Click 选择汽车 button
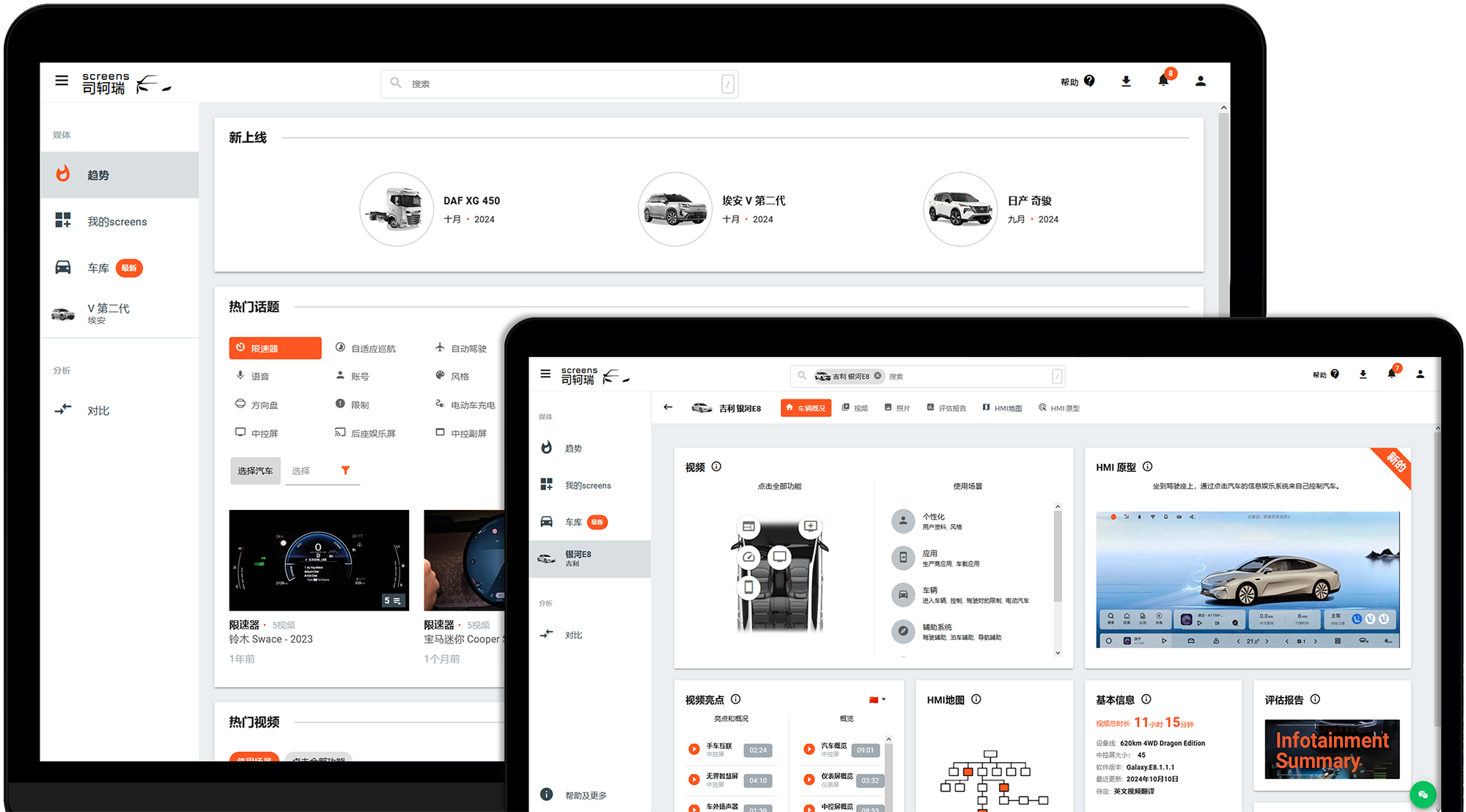 [x=255, y=470]
